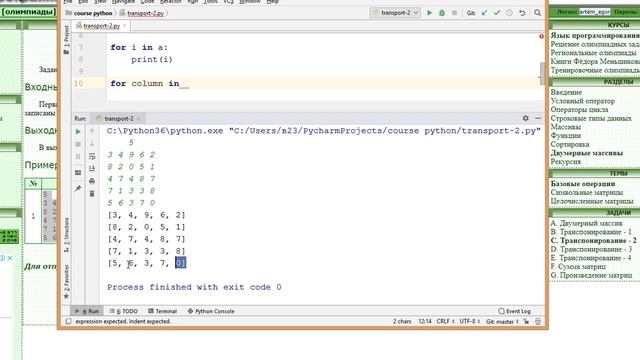Open the Favorites side tool window

(x=66, y=282)
